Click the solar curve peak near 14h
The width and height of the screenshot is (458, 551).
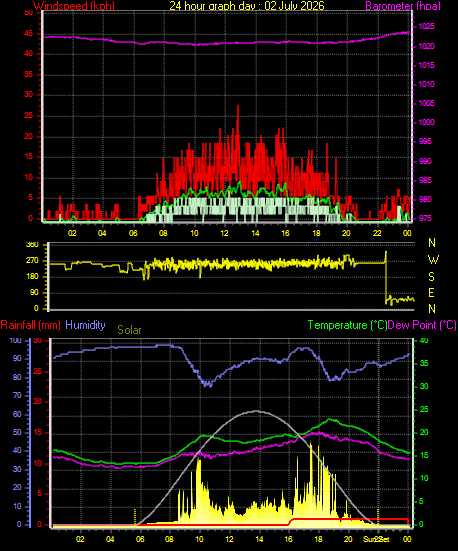point(256,411)
